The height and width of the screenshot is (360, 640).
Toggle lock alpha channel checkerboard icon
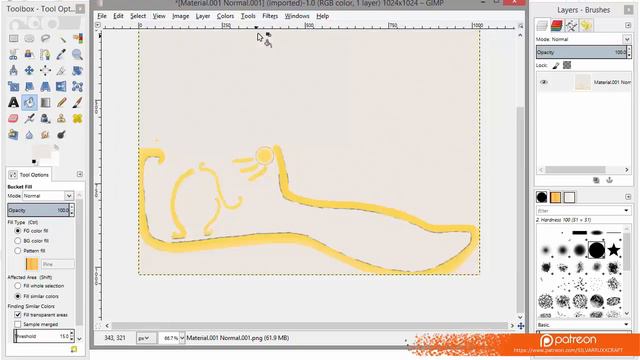[567, 65]
